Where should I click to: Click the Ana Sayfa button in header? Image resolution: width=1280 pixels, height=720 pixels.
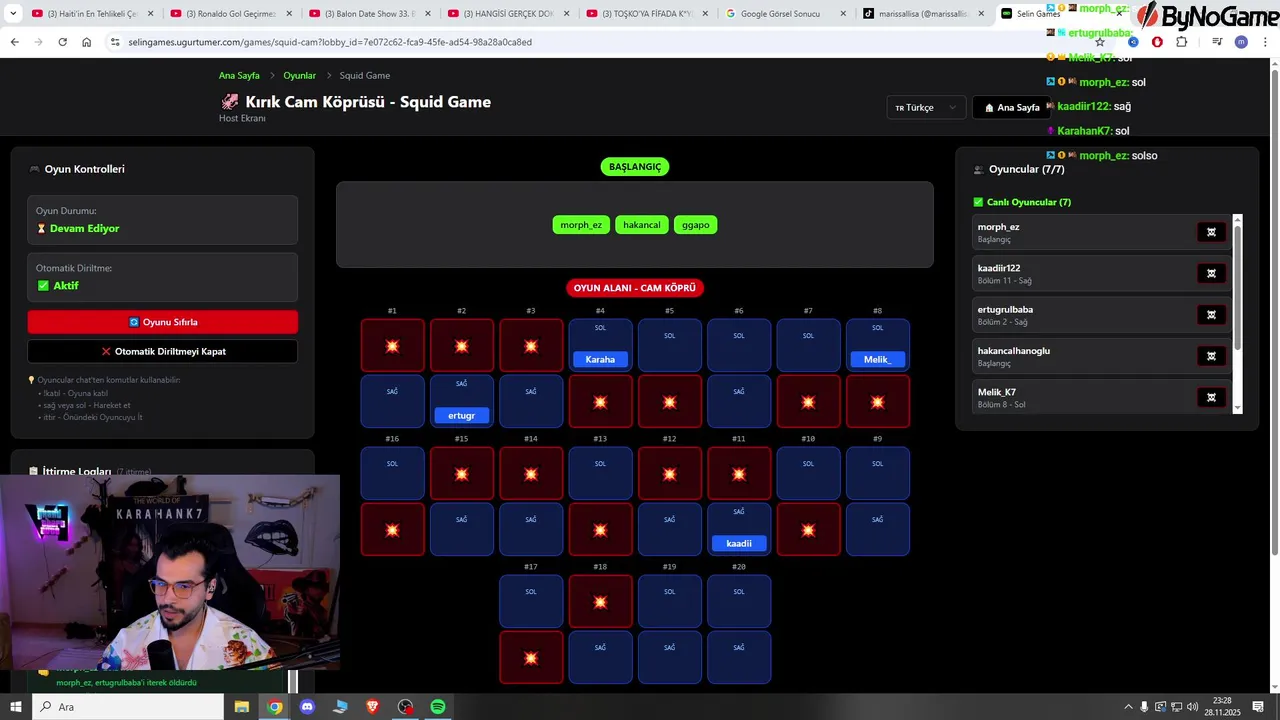pos(1011,107)
